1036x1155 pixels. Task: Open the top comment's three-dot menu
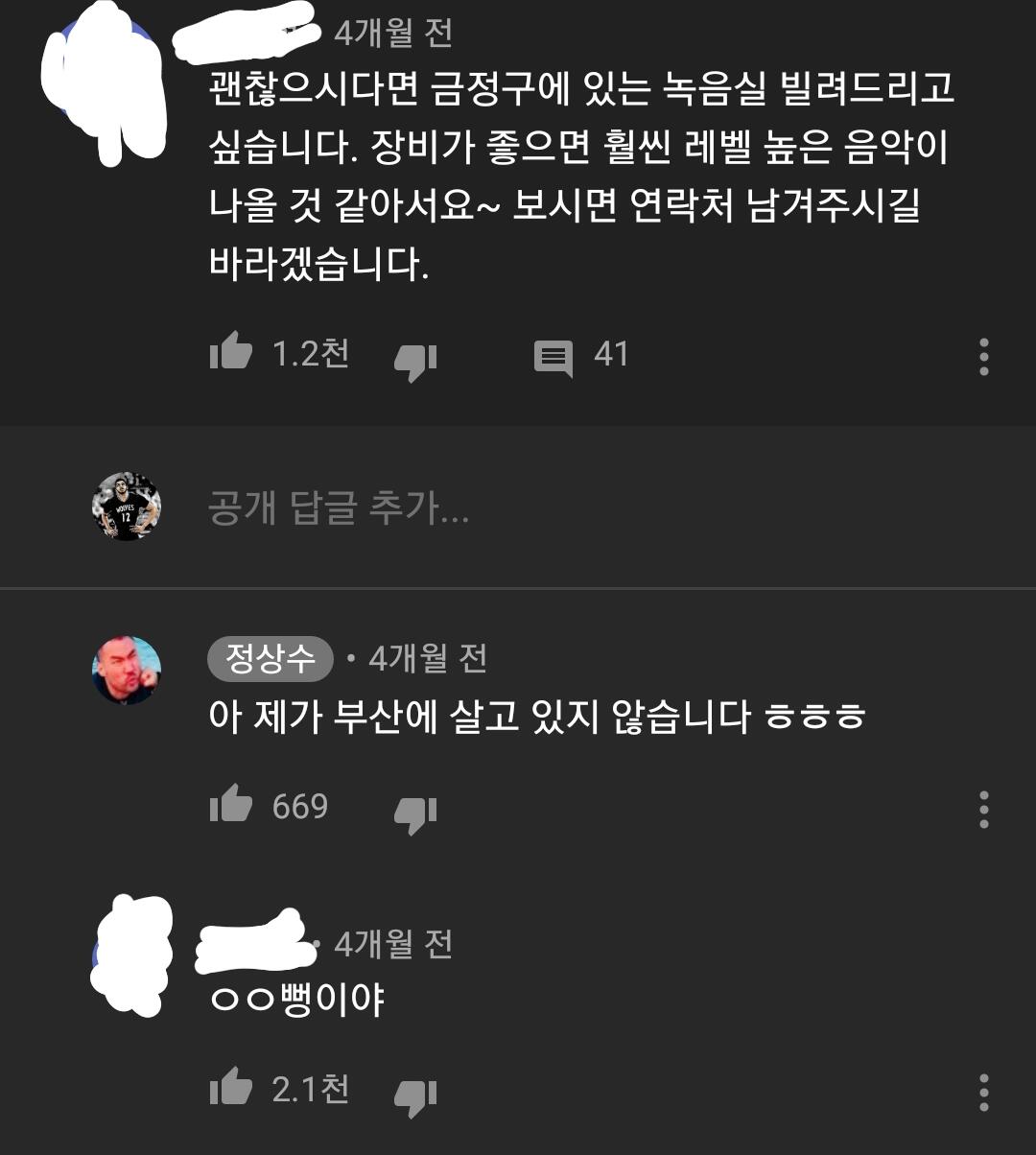coord(983,357)
